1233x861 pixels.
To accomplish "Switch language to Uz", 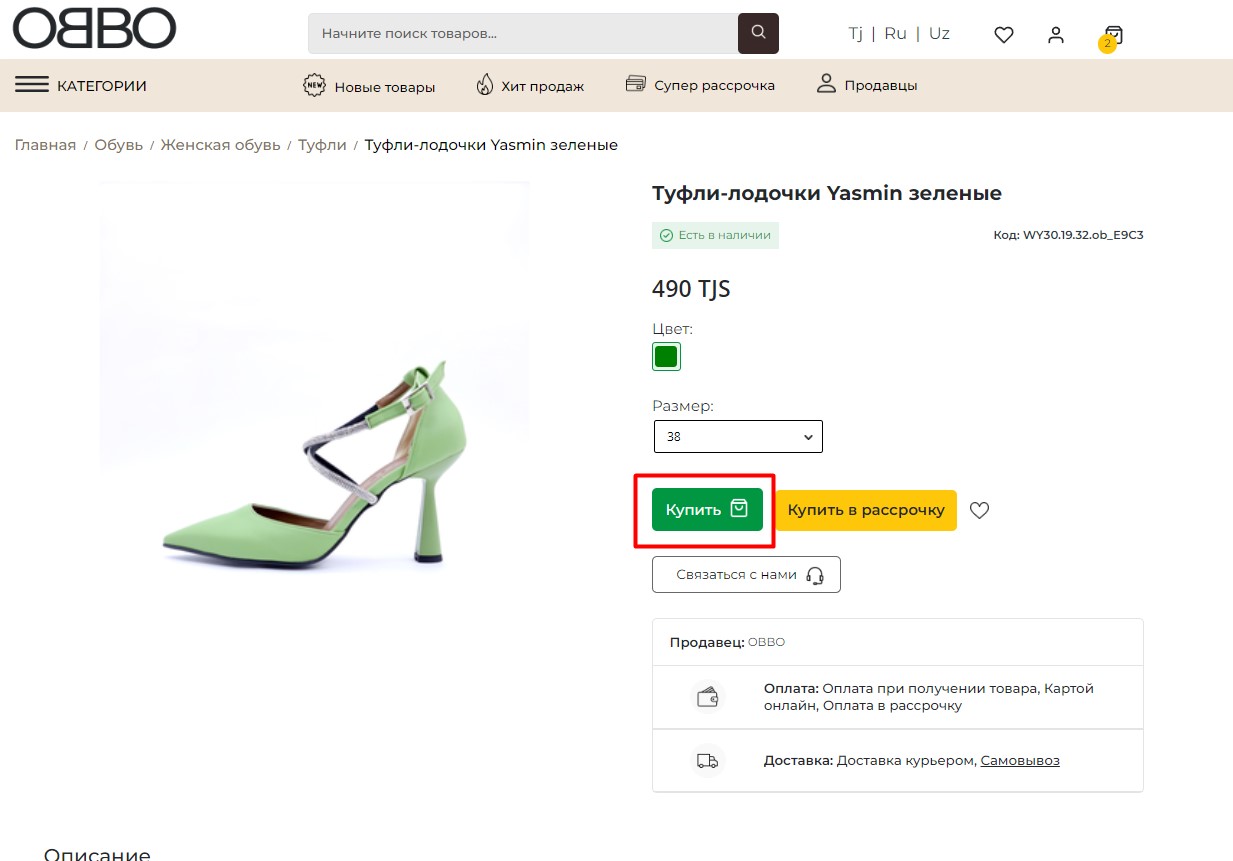I will tap(939, 34).
